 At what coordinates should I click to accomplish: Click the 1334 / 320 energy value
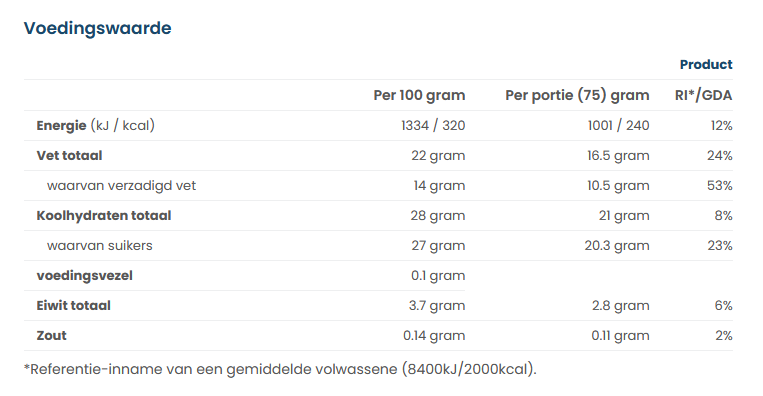(x=433, y=126)
